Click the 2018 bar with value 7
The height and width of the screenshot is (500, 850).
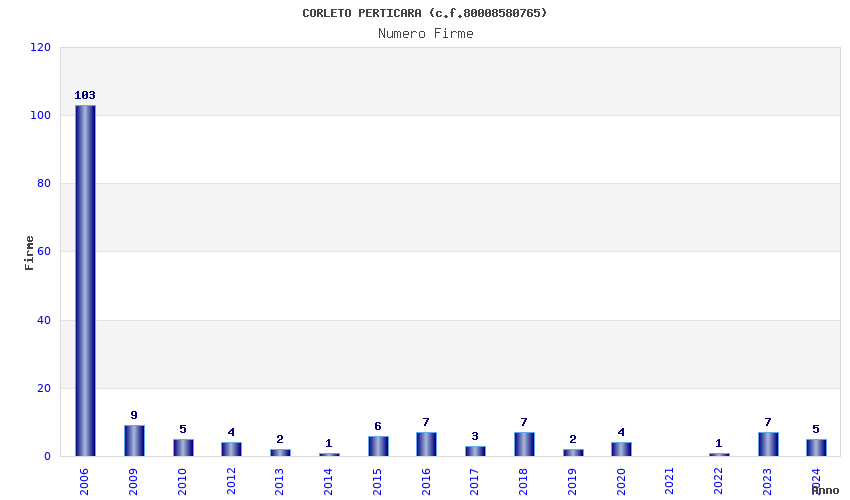coord(524,444)
